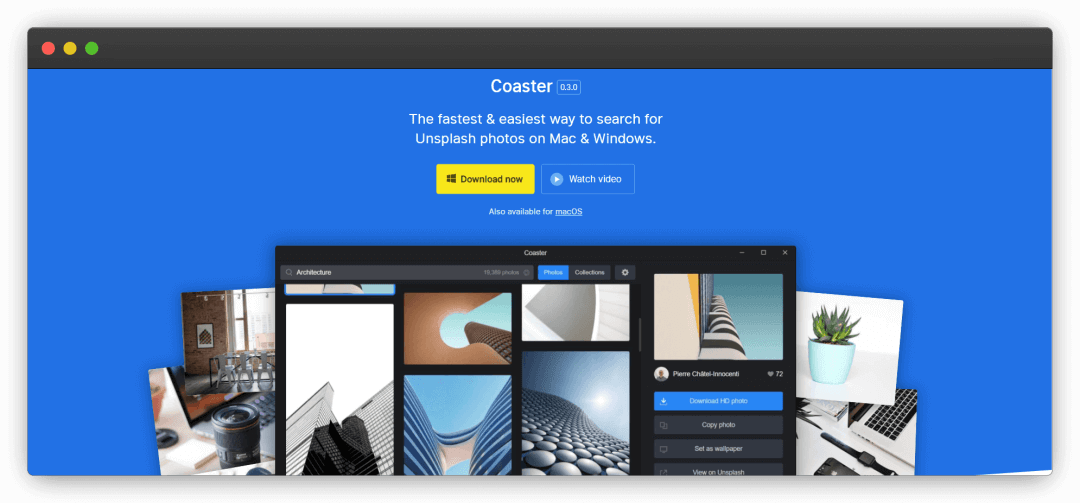Clear the search with the small circle icon
1080x503 pixels.
pyautogui.click(x=526, y=272)
